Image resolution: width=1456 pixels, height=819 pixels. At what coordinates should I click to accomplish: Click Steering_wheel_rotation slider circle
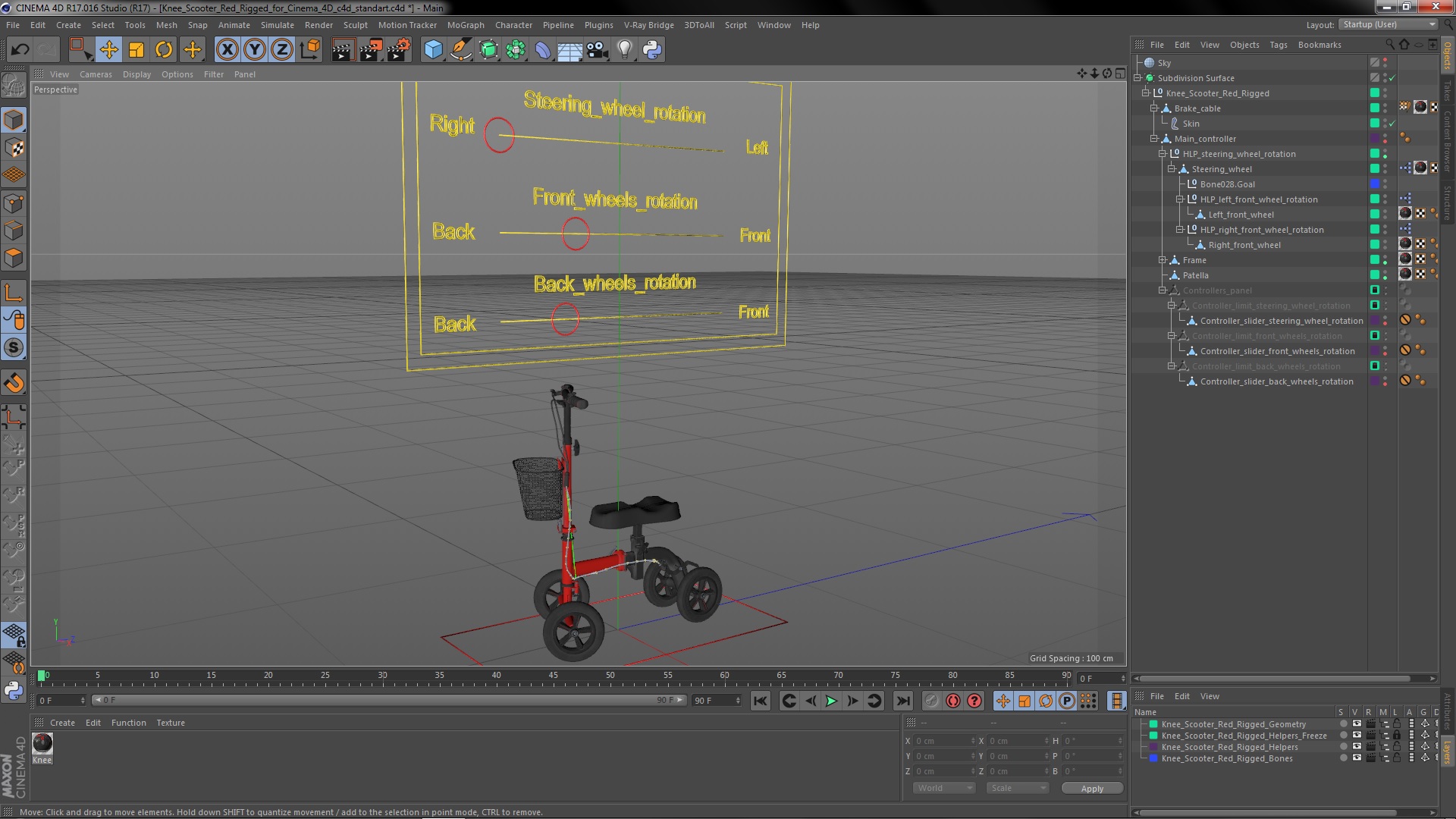tap(499, 135)
